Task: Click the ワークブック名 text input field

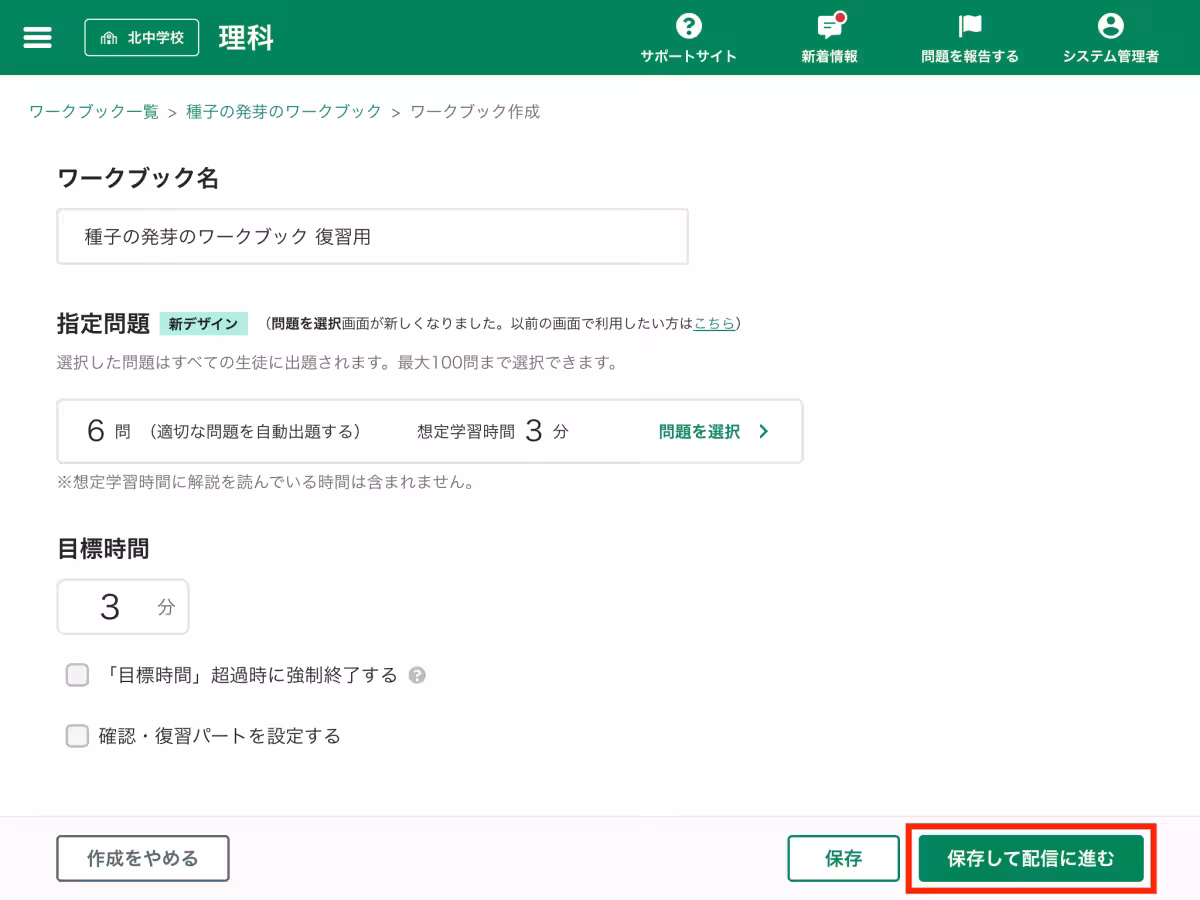Action: coord(372,236)
